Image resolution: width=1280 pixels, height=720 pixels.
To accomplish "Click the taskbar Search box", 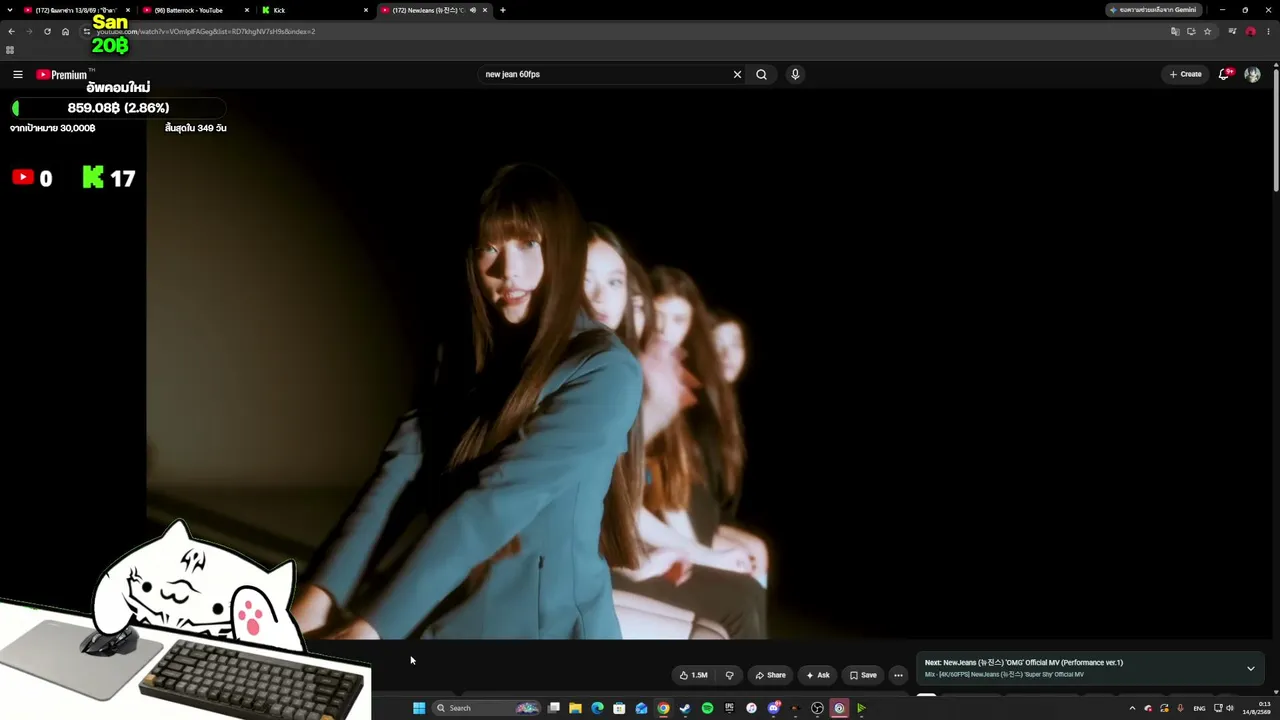I will tap(487, 708).
